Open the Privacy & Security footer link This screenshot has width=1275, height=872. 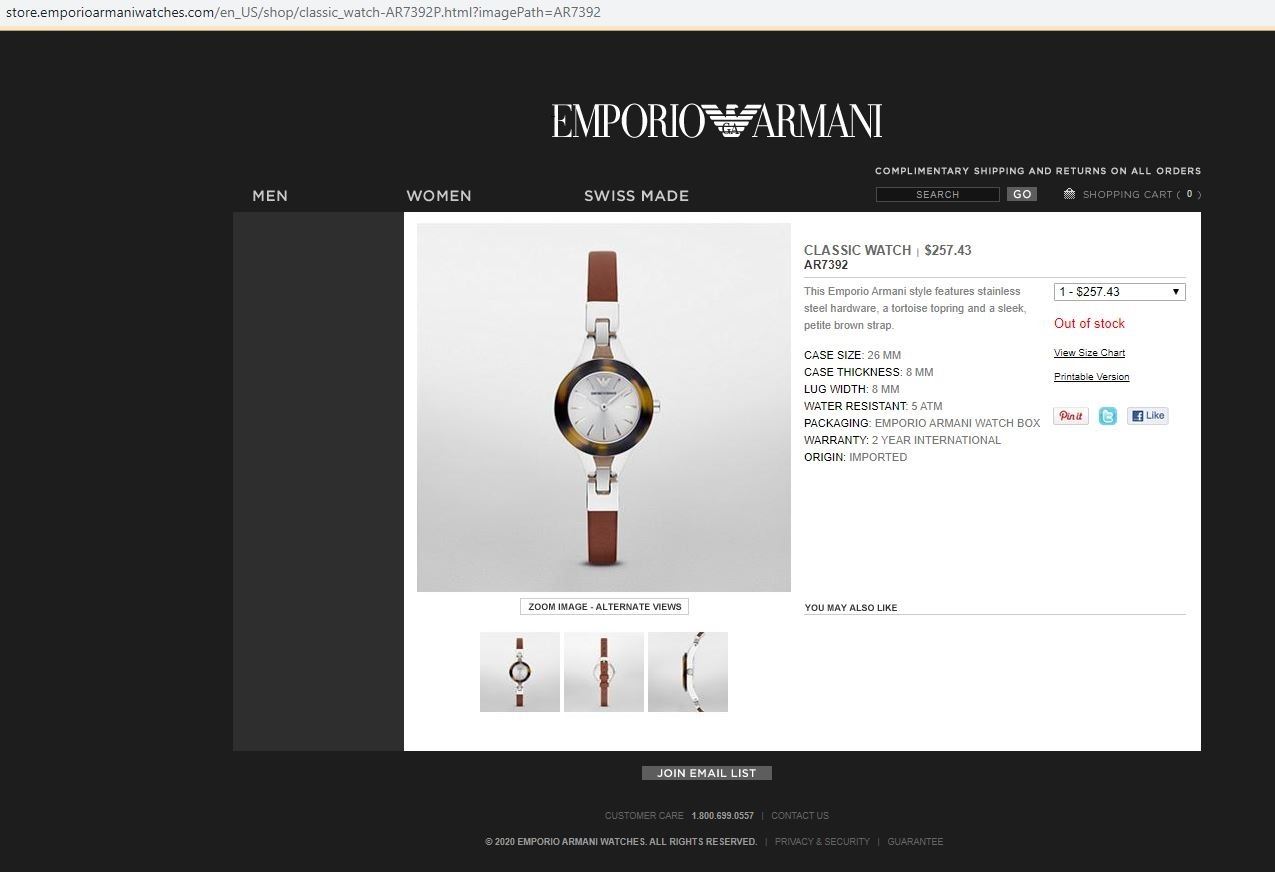tap(822, 842)
